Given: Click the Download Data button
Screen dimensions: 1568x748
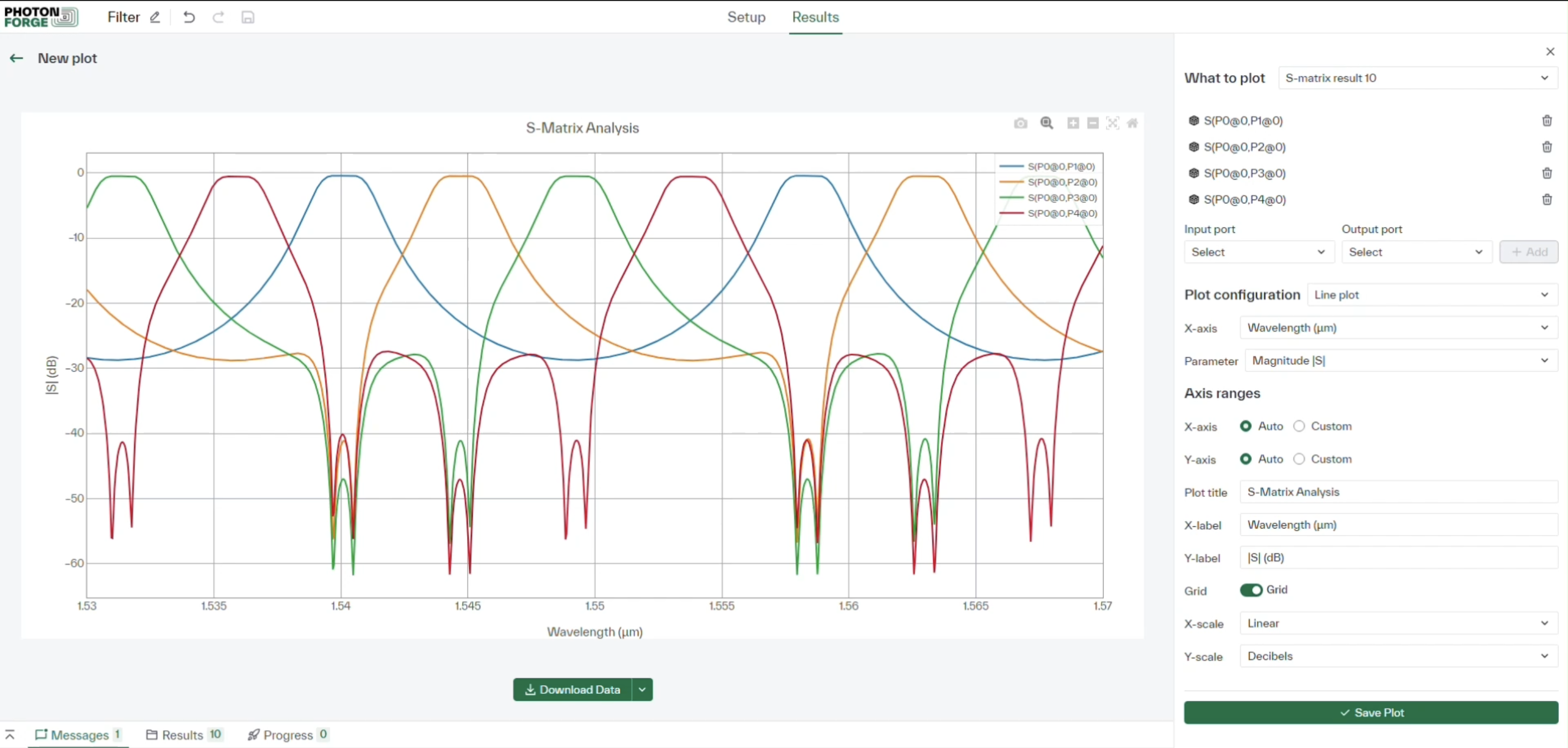Looking at the screenshot, I should click(x=573, y=690).
